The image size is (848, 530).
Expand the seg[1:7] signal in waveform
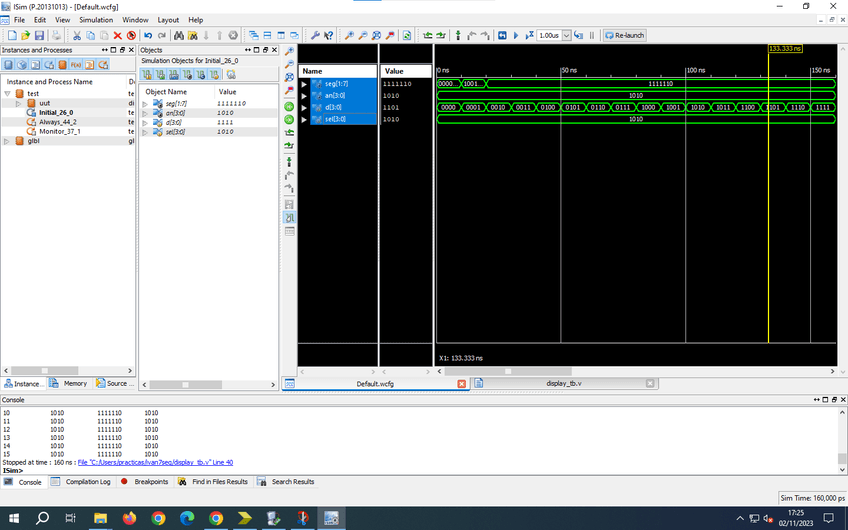click(305, 84)
